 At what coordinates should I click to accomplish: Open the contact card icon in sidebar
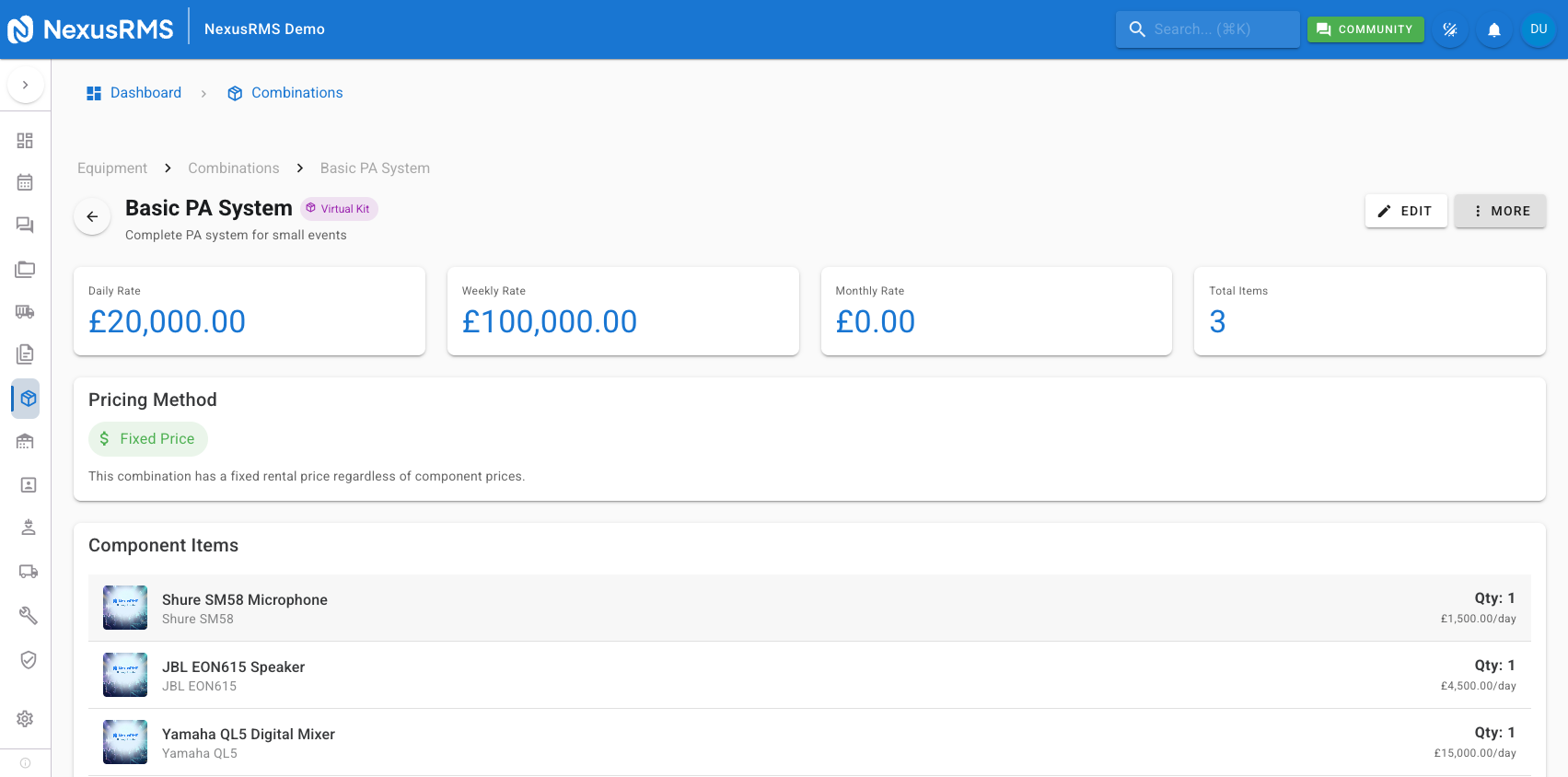click(x=28, y=484)
